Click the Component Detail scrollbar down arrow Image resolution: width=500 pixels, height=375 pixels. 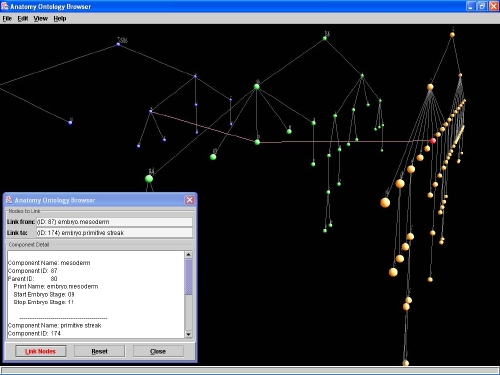pos(188,334)
